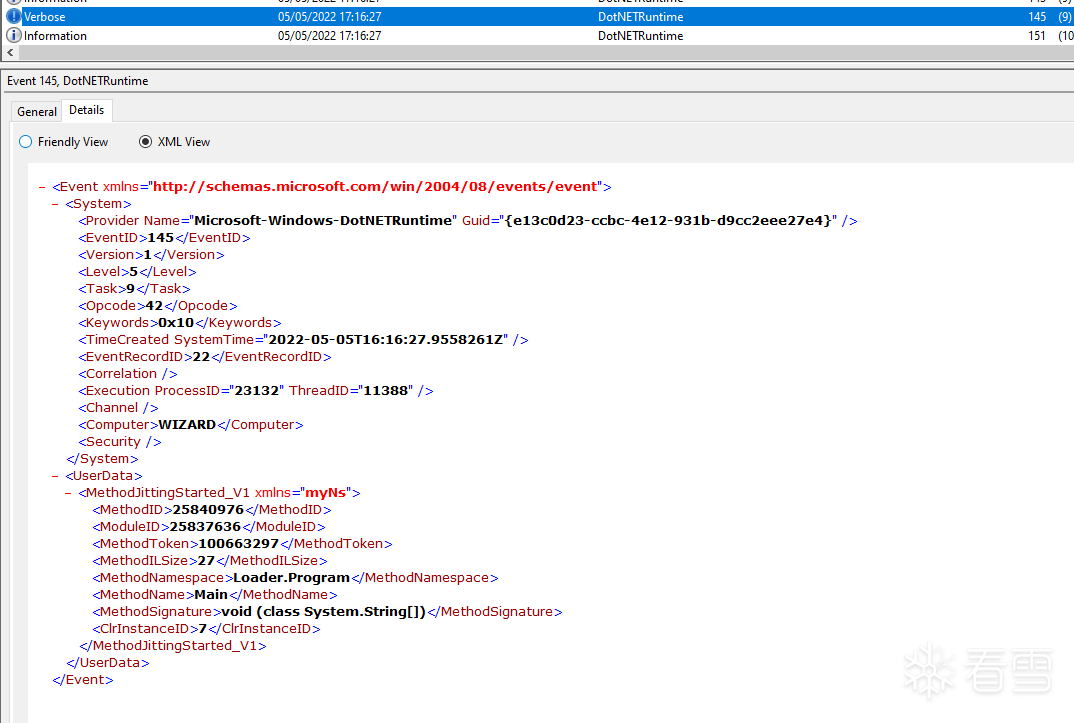Image resolution: width=1074 pixels, height=723 pixels.
Task: Click the Opcode value 42
Action: click(x=155, y=306)
